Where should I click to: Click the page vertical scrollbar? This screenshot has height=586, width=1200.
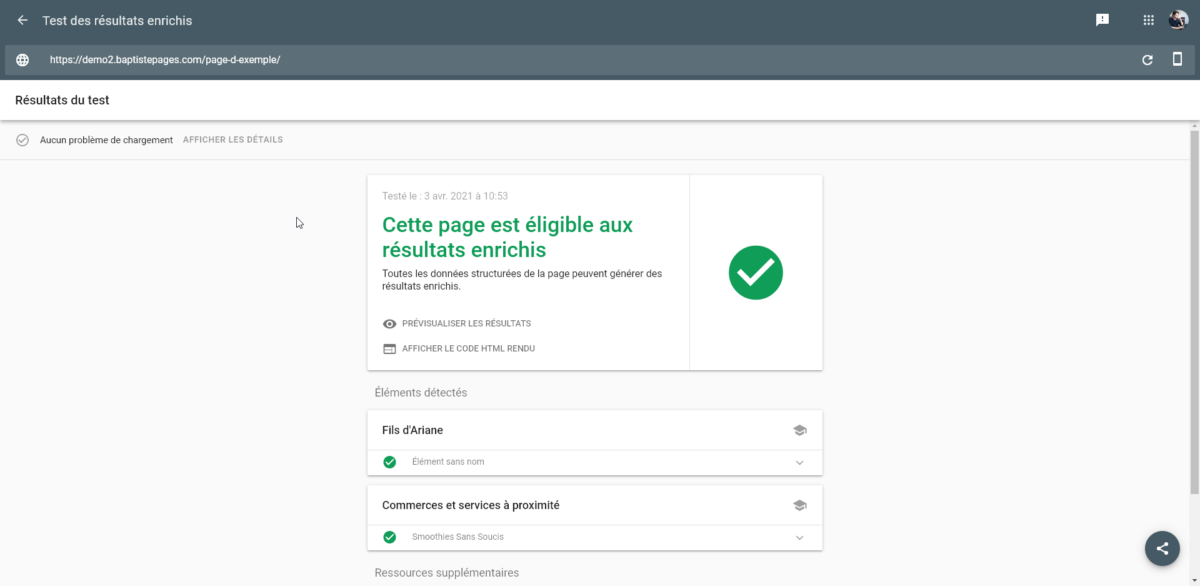1194,310
